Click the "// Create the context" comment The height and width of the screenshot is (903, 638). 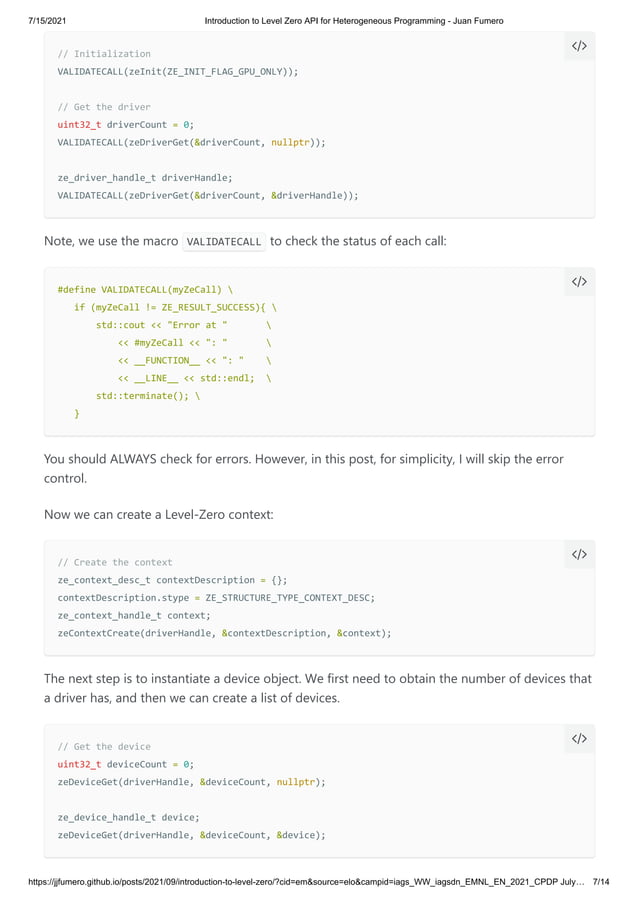(x=115, y=562)
